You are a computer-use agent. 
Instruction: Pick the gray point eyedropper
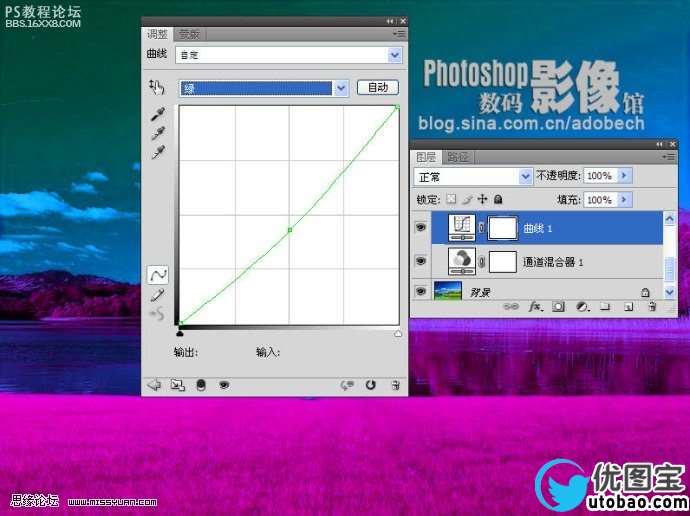(158, 133)
